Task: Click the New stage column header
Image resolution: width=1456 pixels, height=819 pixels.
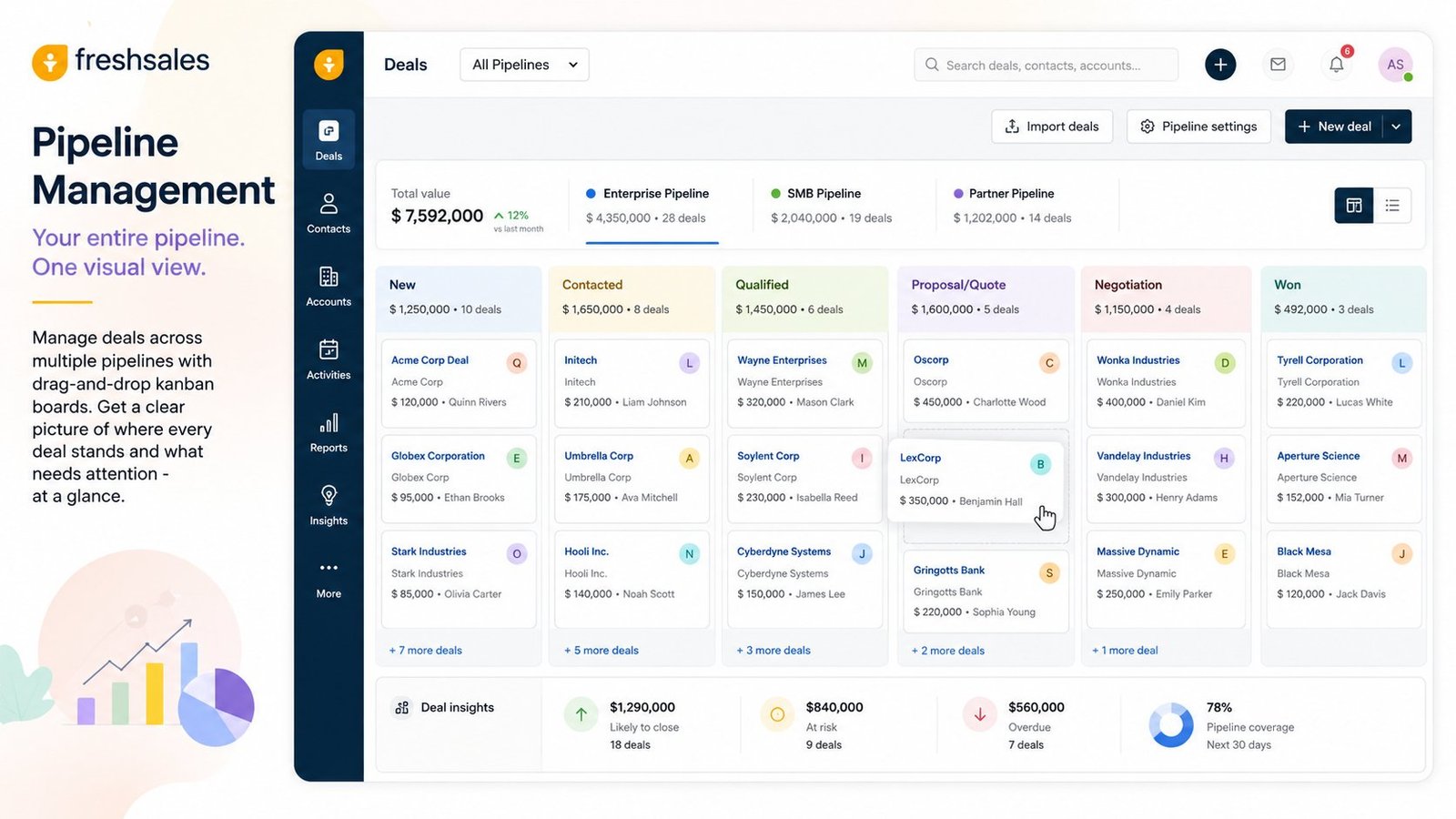Action: [459, 298]
